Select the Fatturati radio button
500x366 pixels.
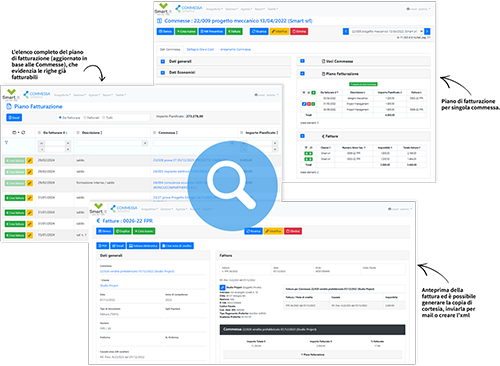pos(85,118)
